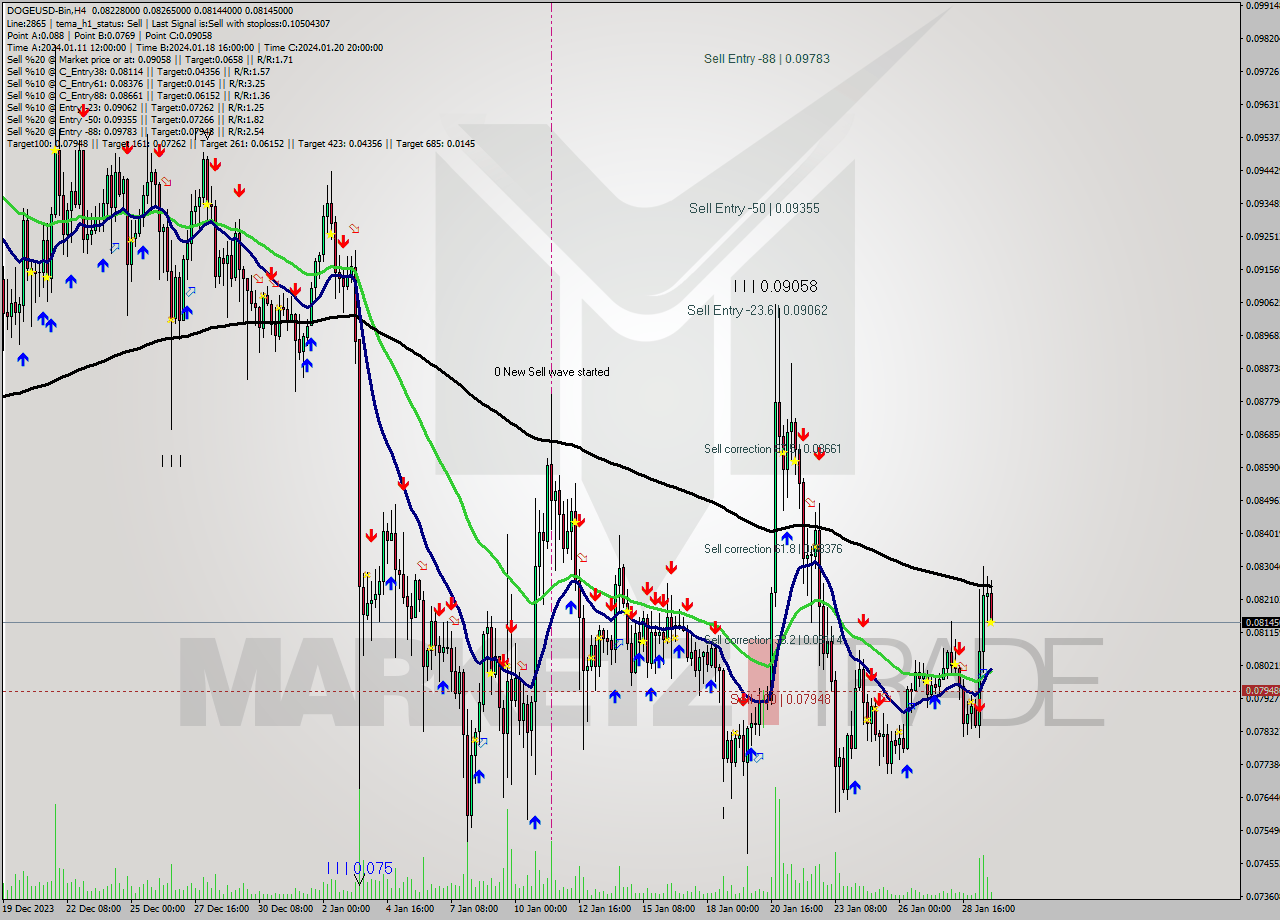Click 'Point A:0.088 | Point B:0.0769' line
The width and height of the screenshot is (1280, 920).
pyautogui.click(x=109, y=35)
